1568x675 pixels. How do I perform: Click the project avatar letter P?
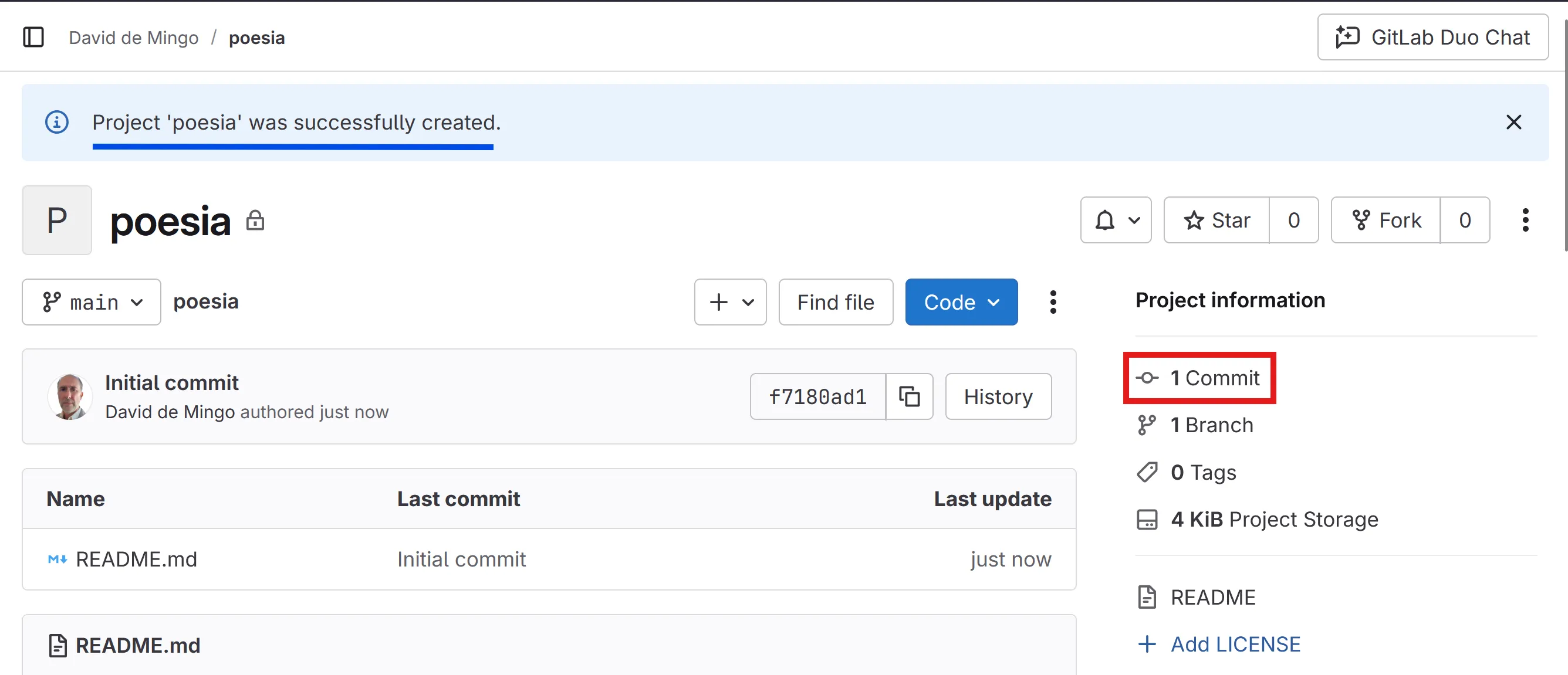(56, 220)
